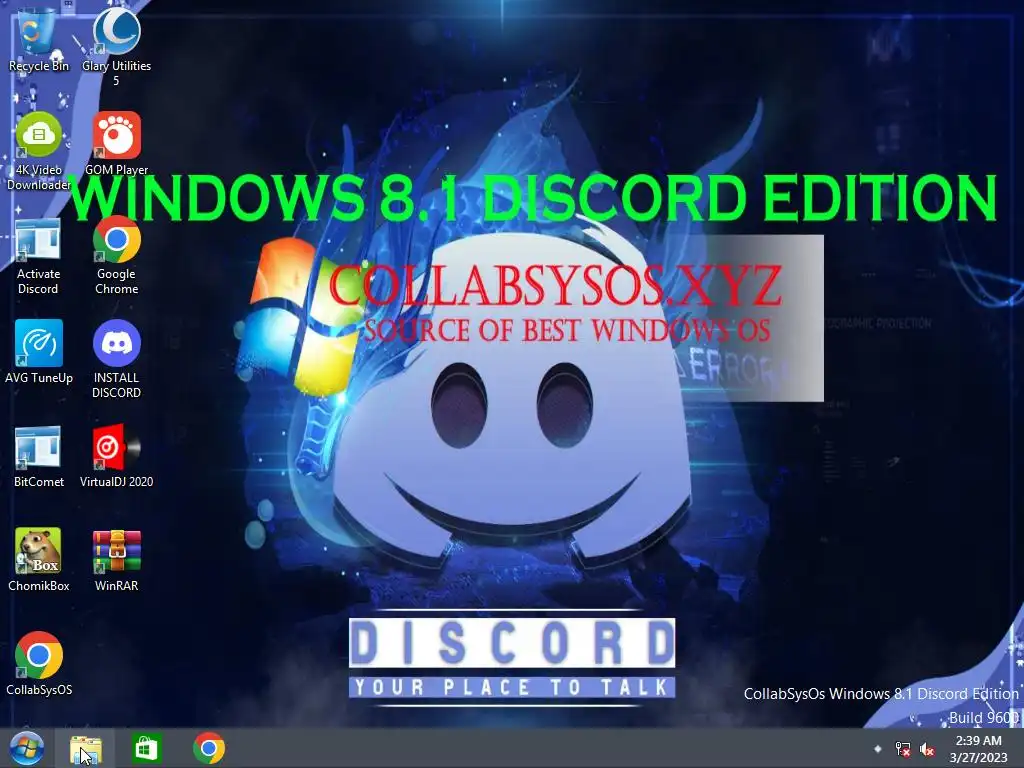Image resolution: width=1024 pixels, height=768 pixels.
Task: Open File Explorer from taskbar
Action: click(86, 749)
